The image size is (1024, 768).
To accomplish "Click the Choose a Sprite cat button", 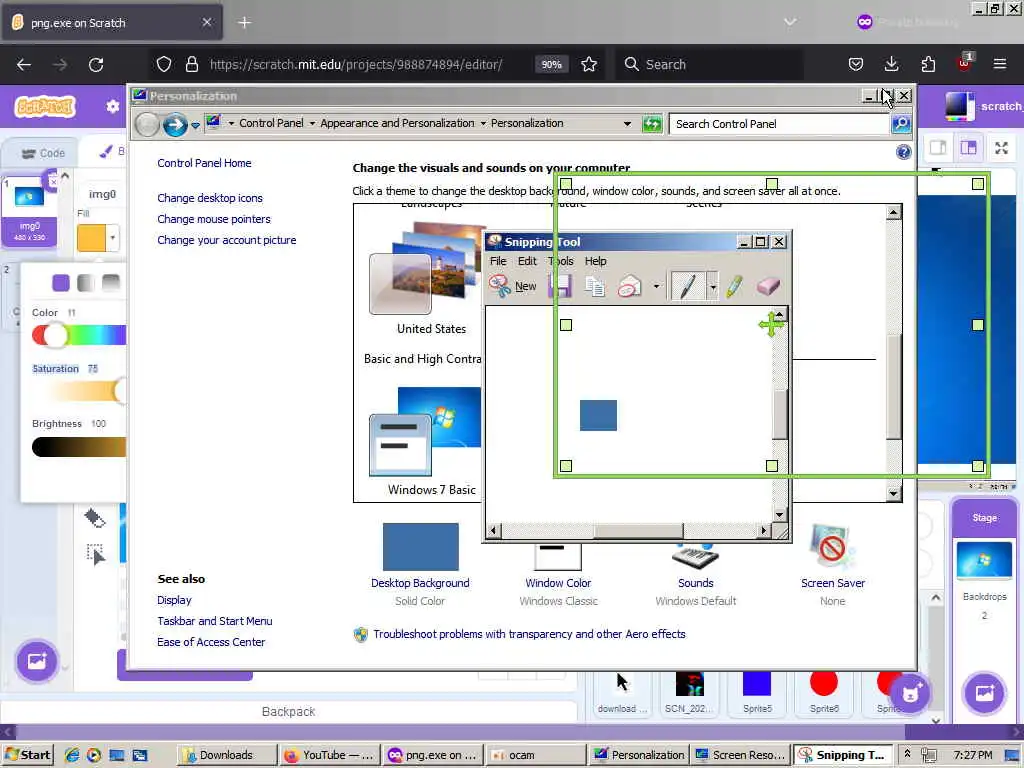I will coord(911,693).
